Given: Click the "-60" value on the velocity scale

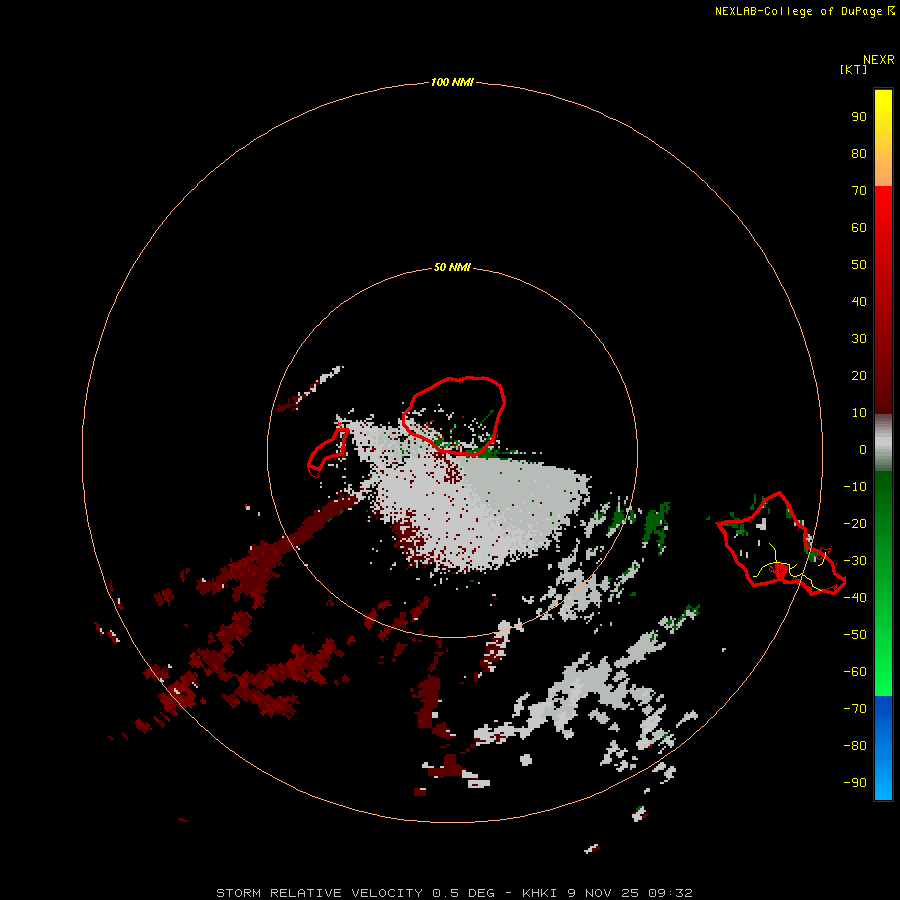Looking at the screenshot, I should [x=855, y=672].
